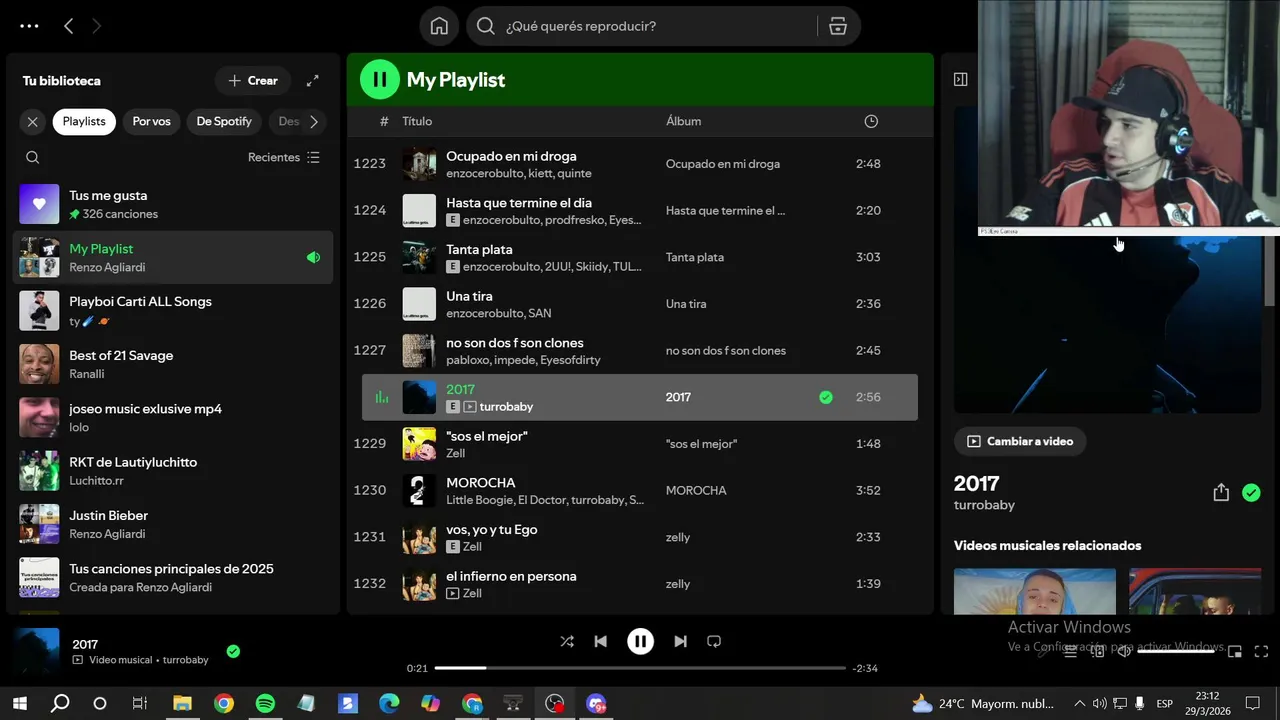Select the song Ocupado en mi droga
Screen dimensions: 1280x720
coord(640,164)
